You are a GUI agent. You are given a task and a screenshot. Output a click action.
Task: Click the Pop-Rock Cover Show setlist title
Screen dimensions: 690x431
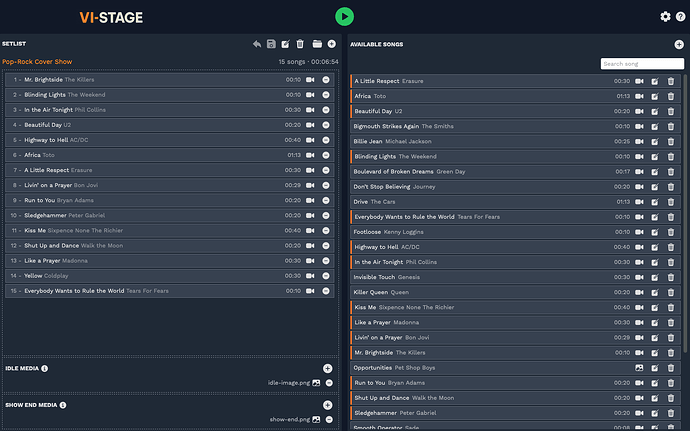point(37,62)
